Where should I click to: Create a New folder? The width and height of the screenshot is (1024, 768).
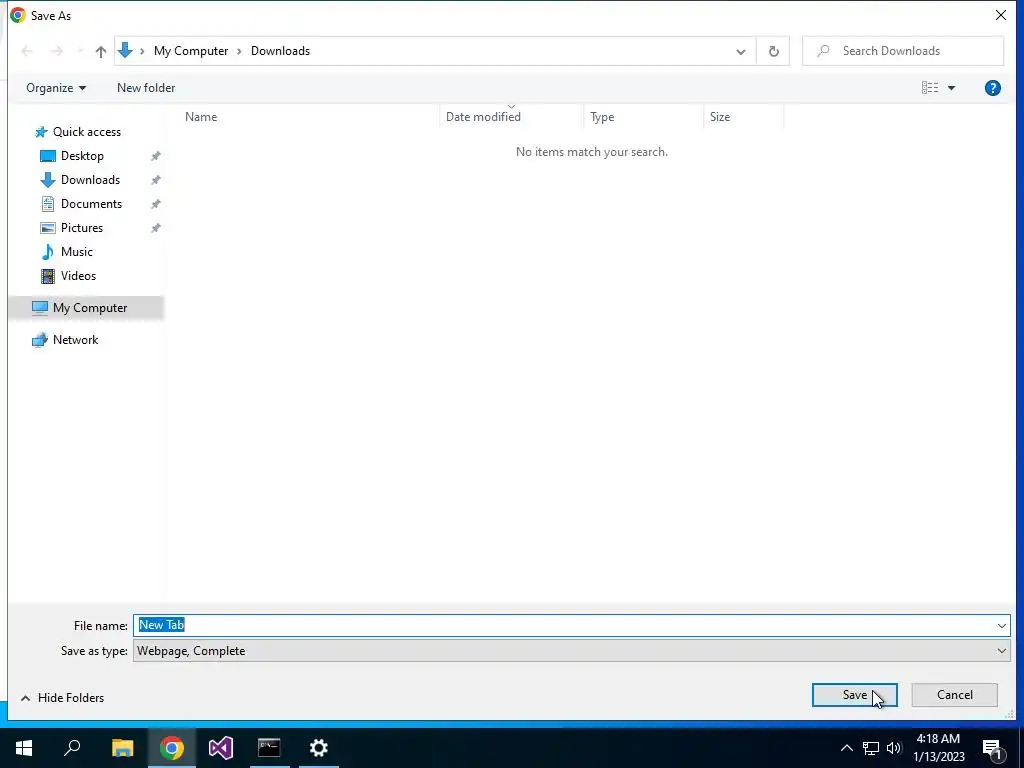tap(146, 88)
